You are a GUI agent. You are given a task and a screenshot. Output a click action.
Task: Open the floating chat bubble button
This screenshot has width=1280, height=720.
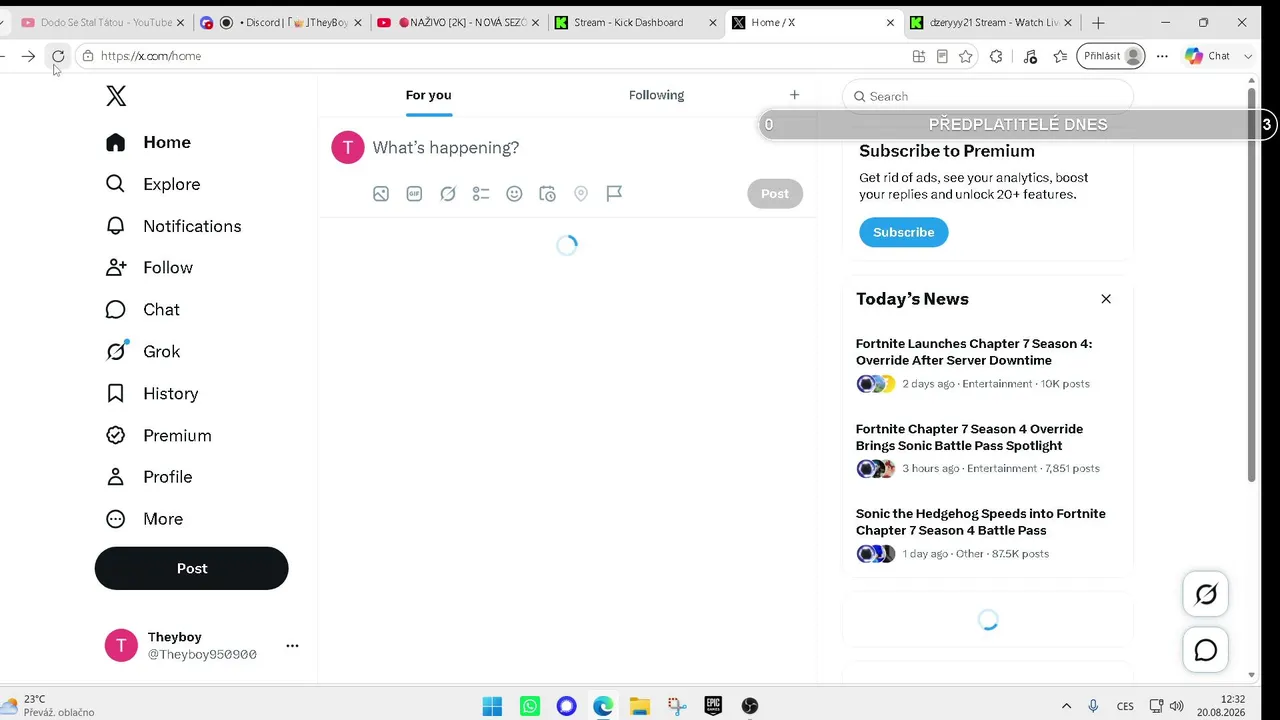[x=1206, y=651]
